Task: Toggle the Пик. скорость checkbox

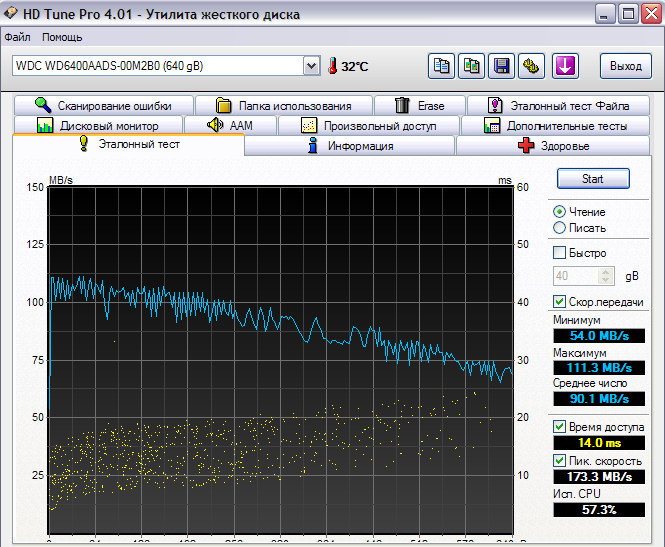Action: [x=560, y=460]
